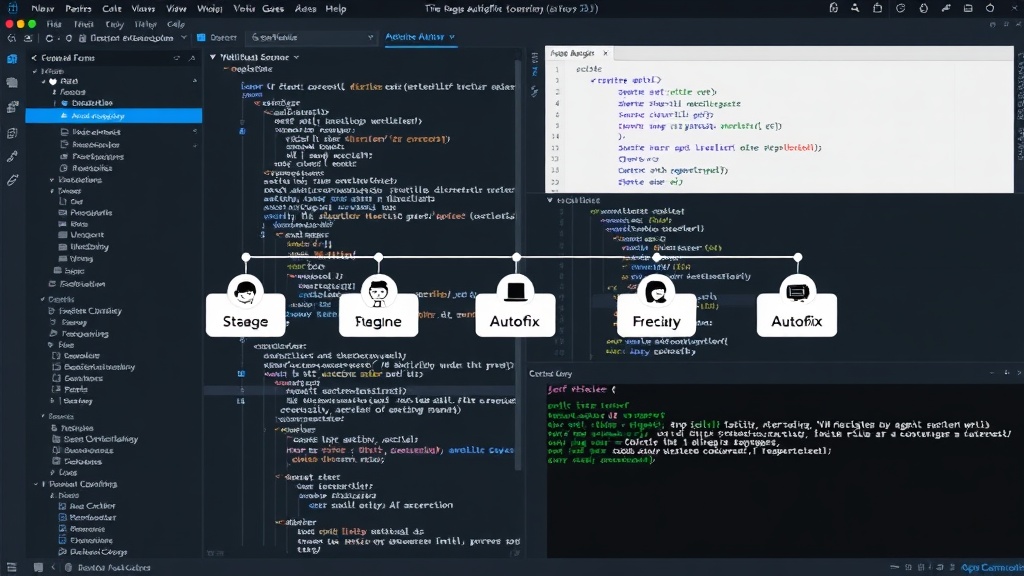Open the Help menu
The width and height of the screenshot is (1024, 576).
[x=336, y=8]
